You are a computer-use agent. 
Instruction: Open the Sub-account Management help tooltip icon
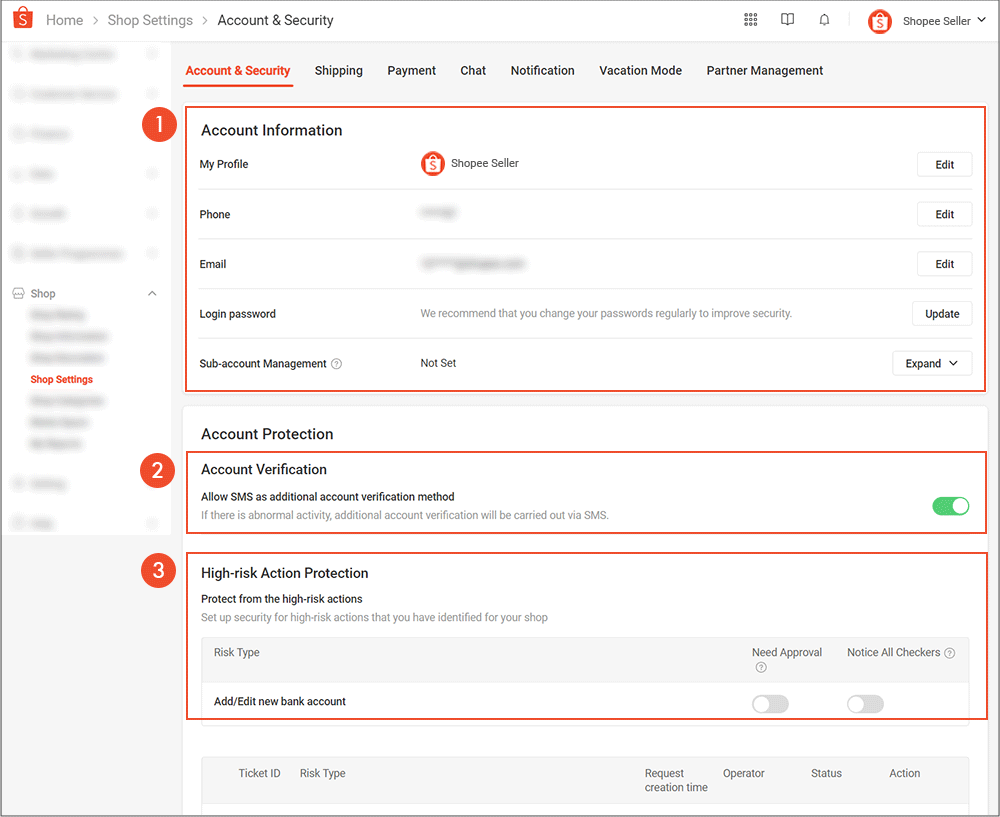pos(336,363)
